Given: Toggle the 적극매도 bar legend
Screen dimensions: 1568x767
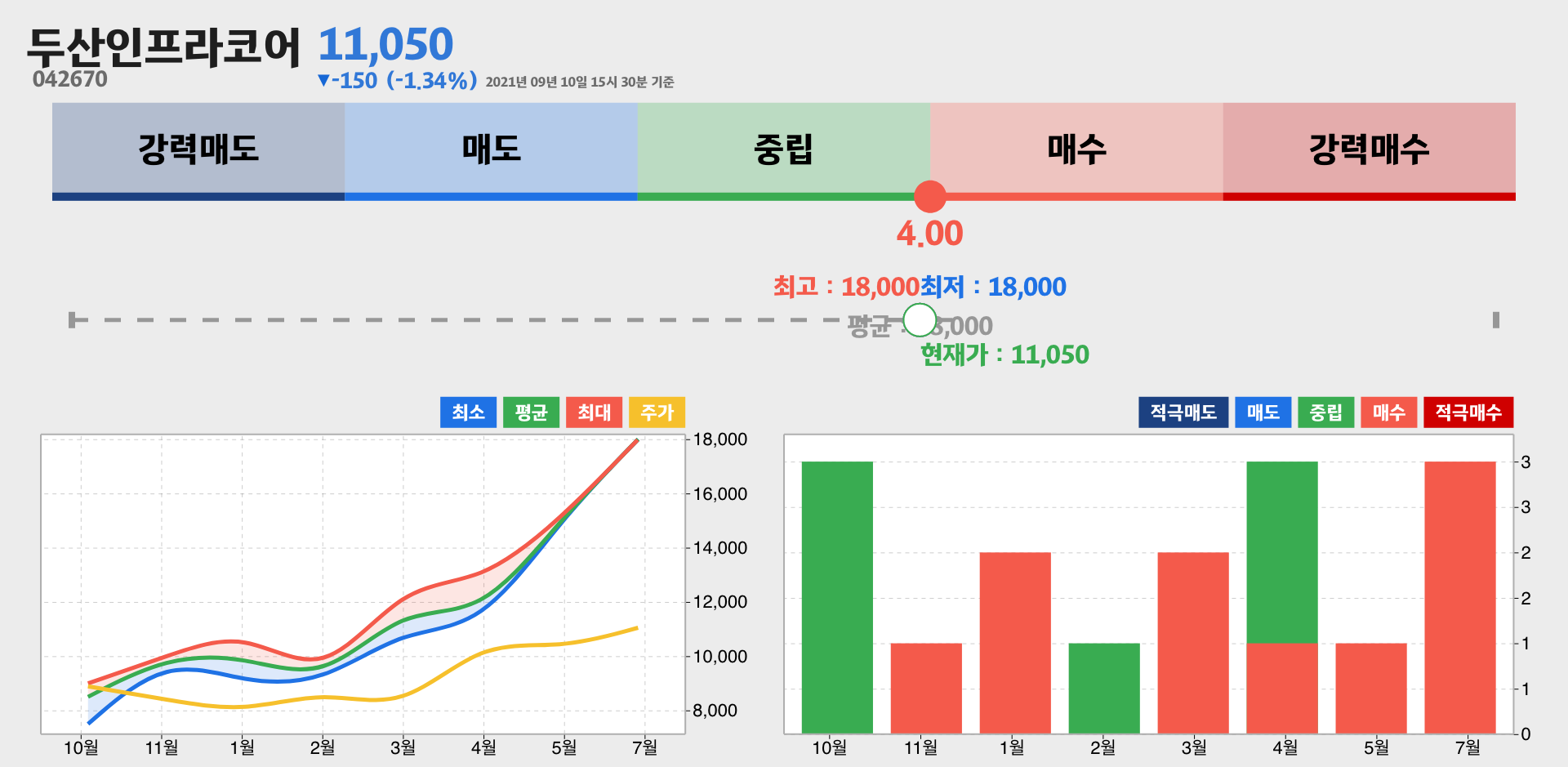Looking at the screenshot, I should coord(1183,412).
